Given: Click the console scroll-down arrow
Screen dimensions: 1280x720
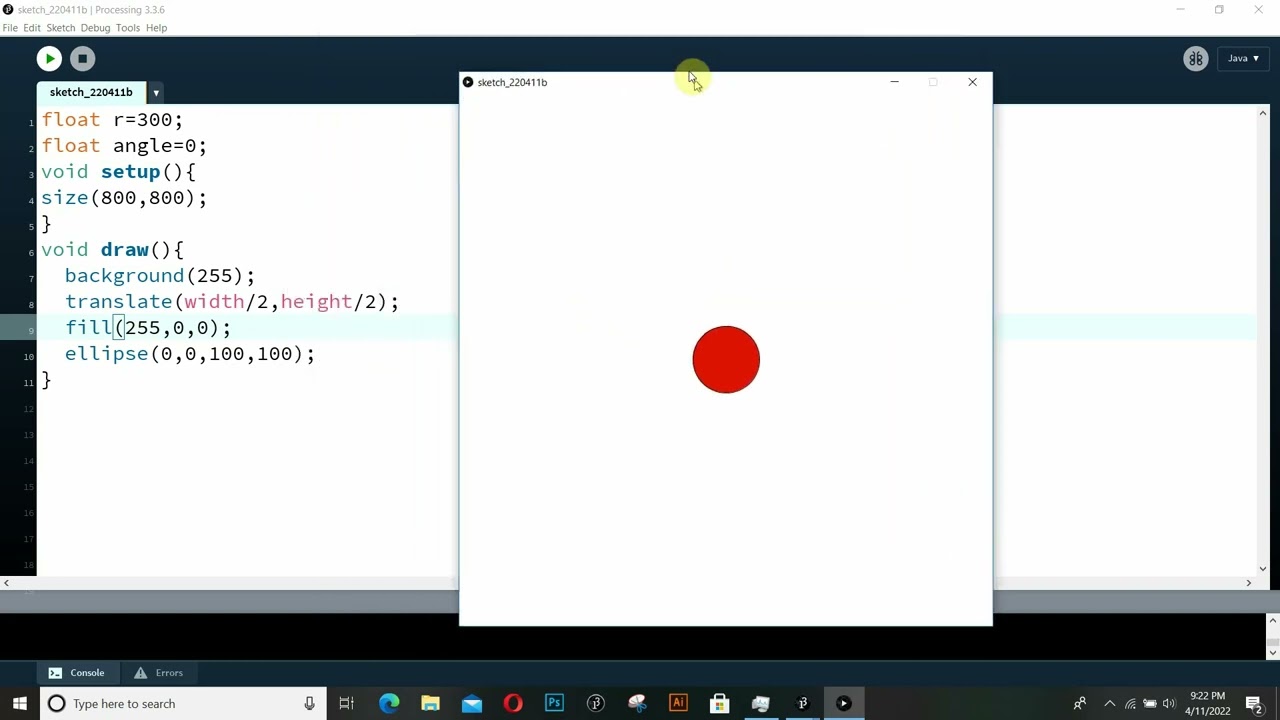Looking at the screenshot, I should [1273, 652].
